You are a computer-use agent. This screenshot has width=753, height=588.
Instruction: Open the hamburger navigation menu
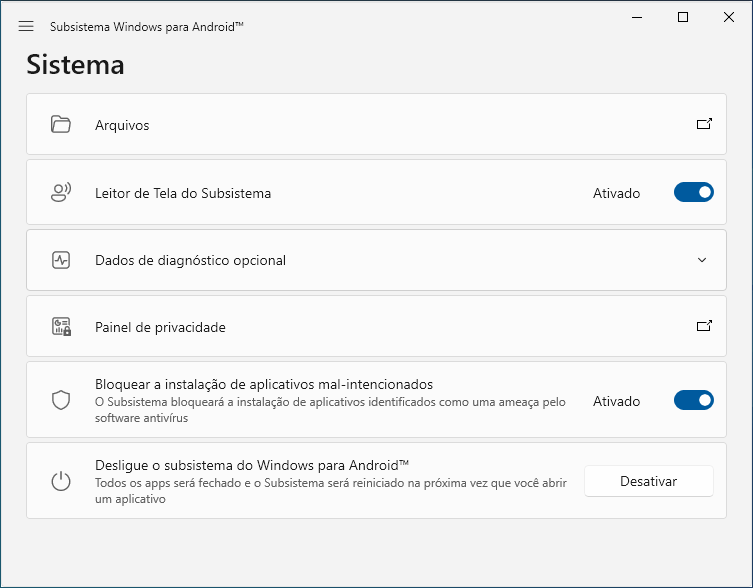pyautogui.click(x=26, y=26)
